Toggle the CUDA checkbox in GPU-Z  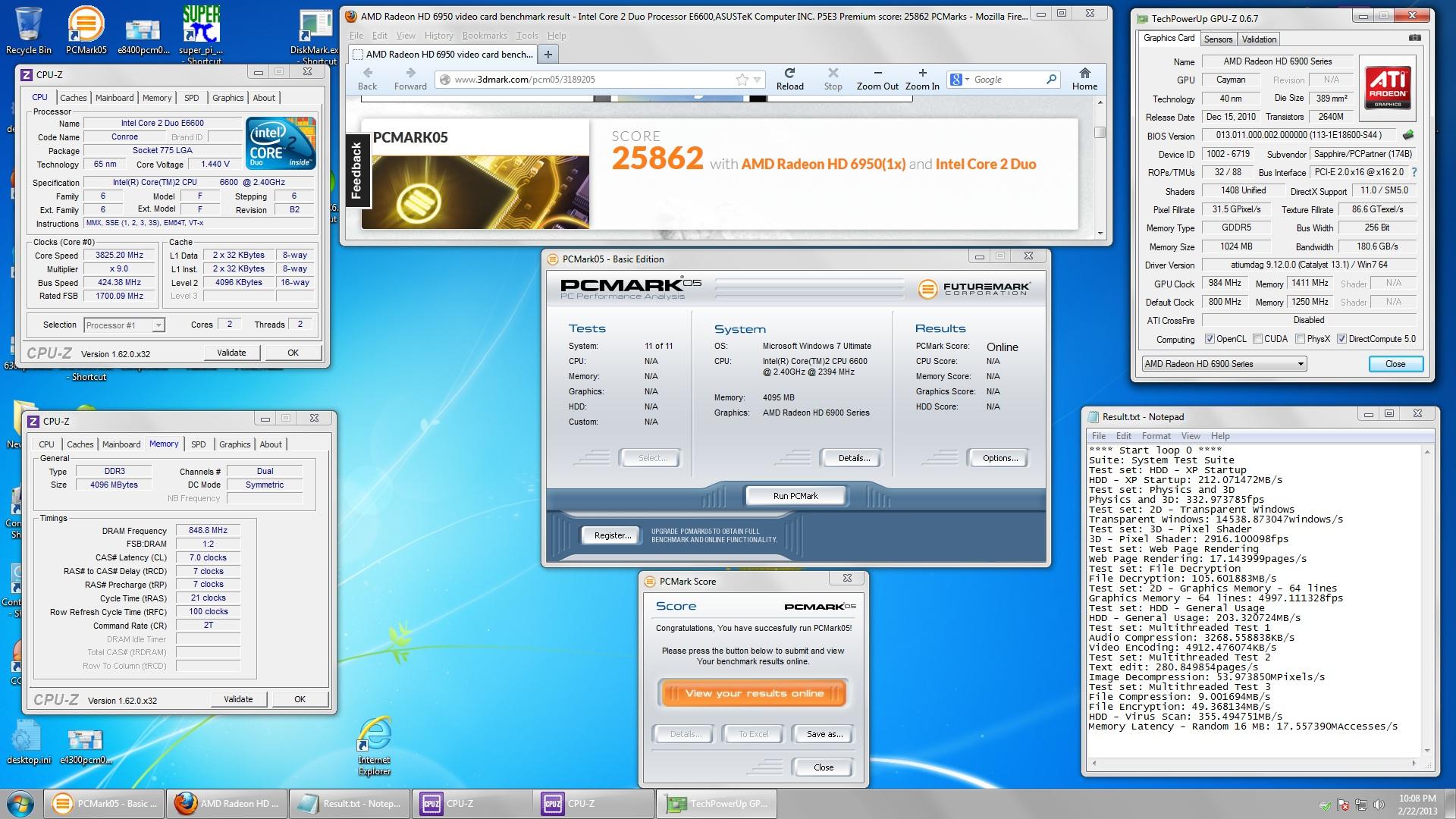(1257, 339)
